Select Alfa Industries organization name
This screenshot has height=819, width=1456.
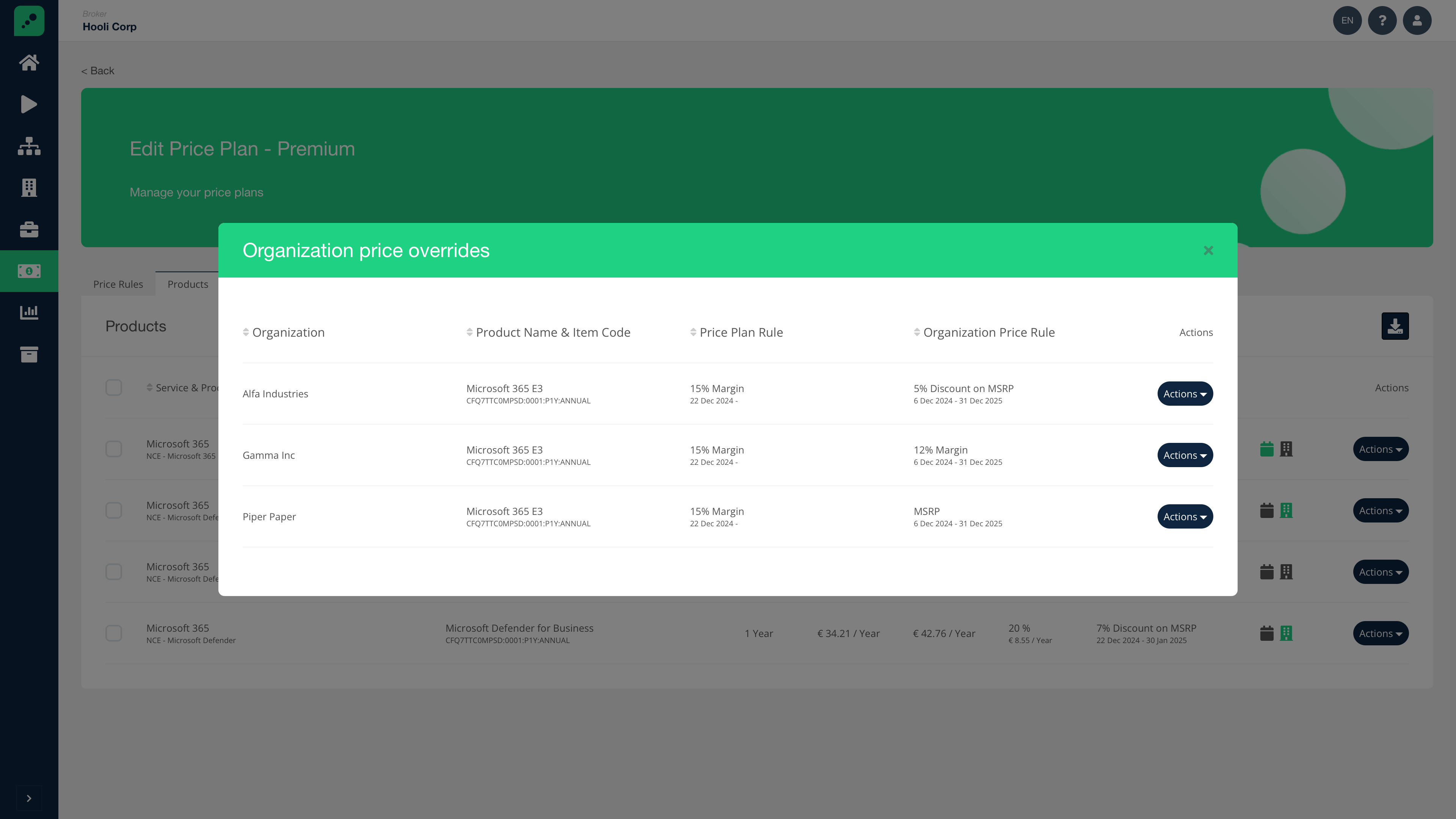[x=275, y=394]
